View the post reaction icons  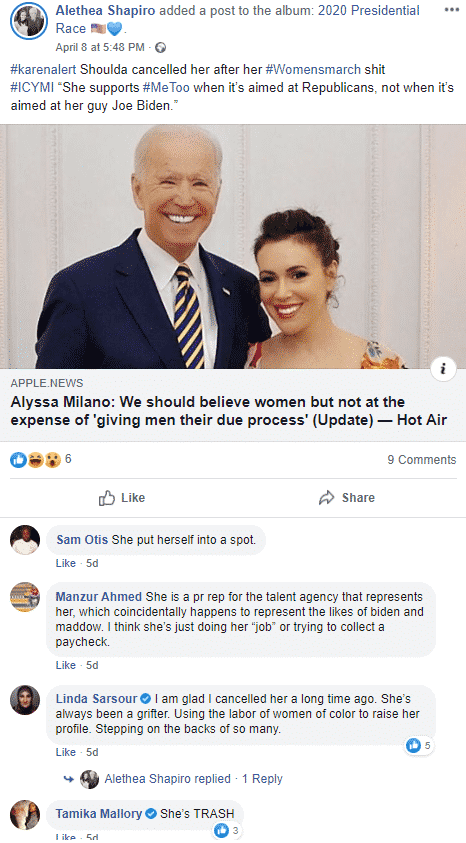[35, 460]
